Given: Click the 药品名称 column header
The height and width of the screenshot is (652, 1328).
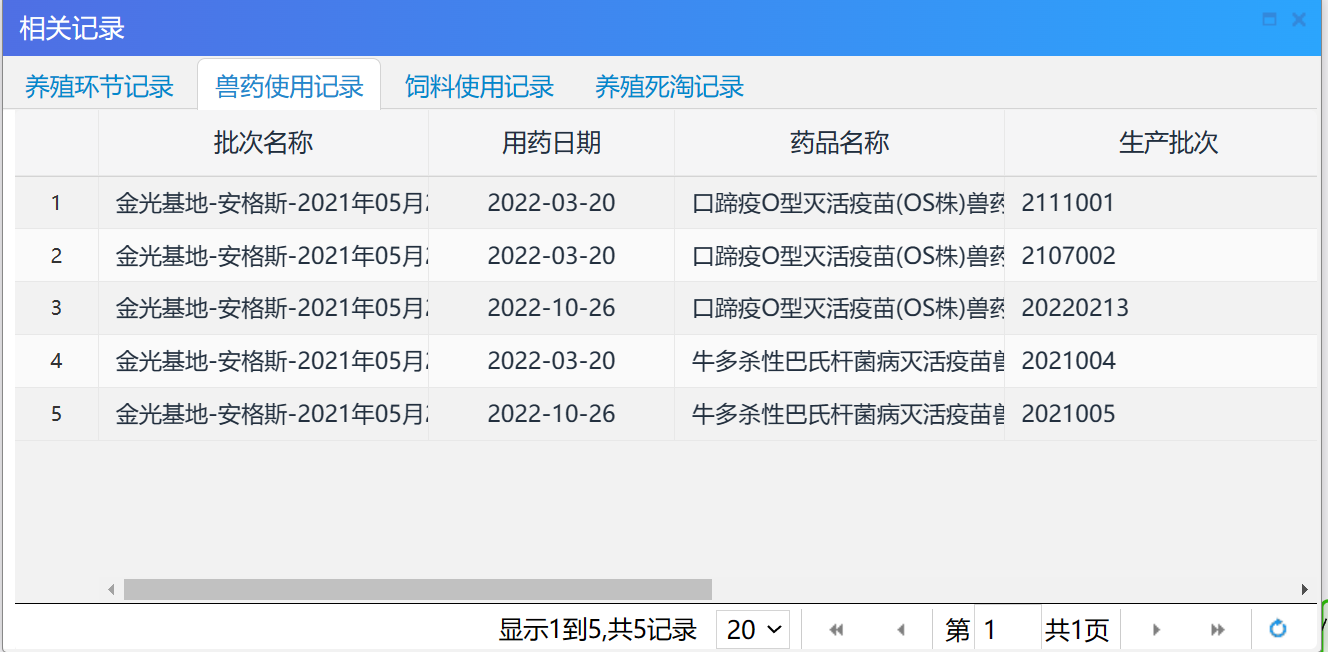Looking at the screenshot, I should pos(840,143).
